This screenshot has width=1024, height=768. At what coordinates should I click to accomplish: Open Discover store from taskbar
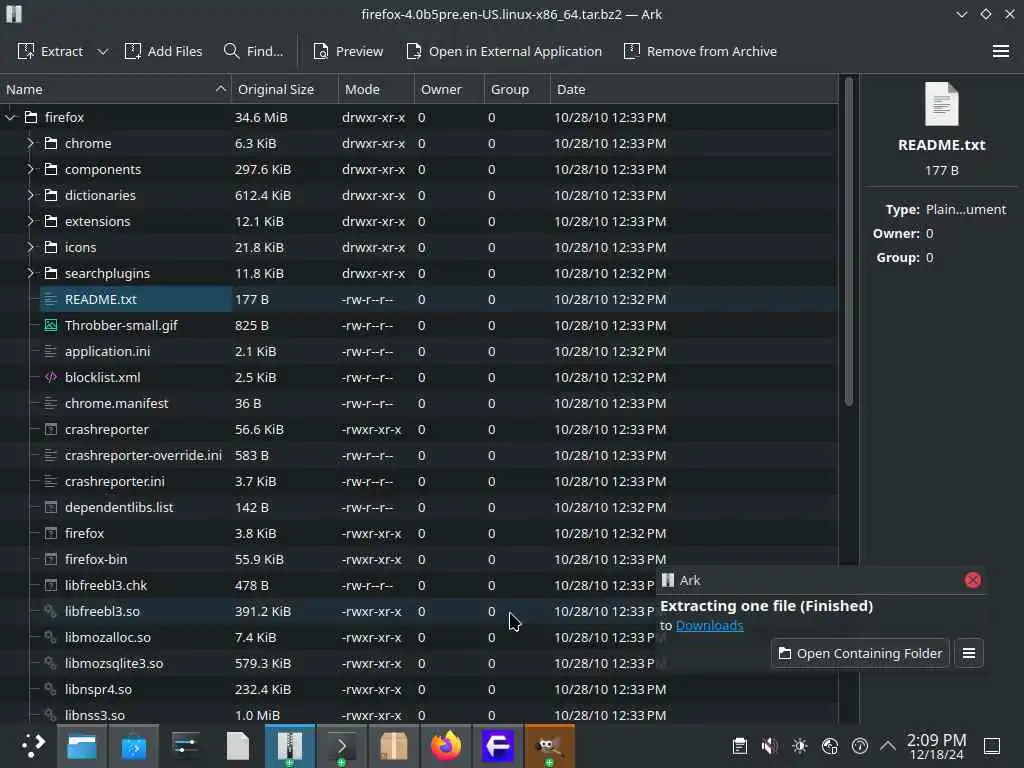coord(134,746)
